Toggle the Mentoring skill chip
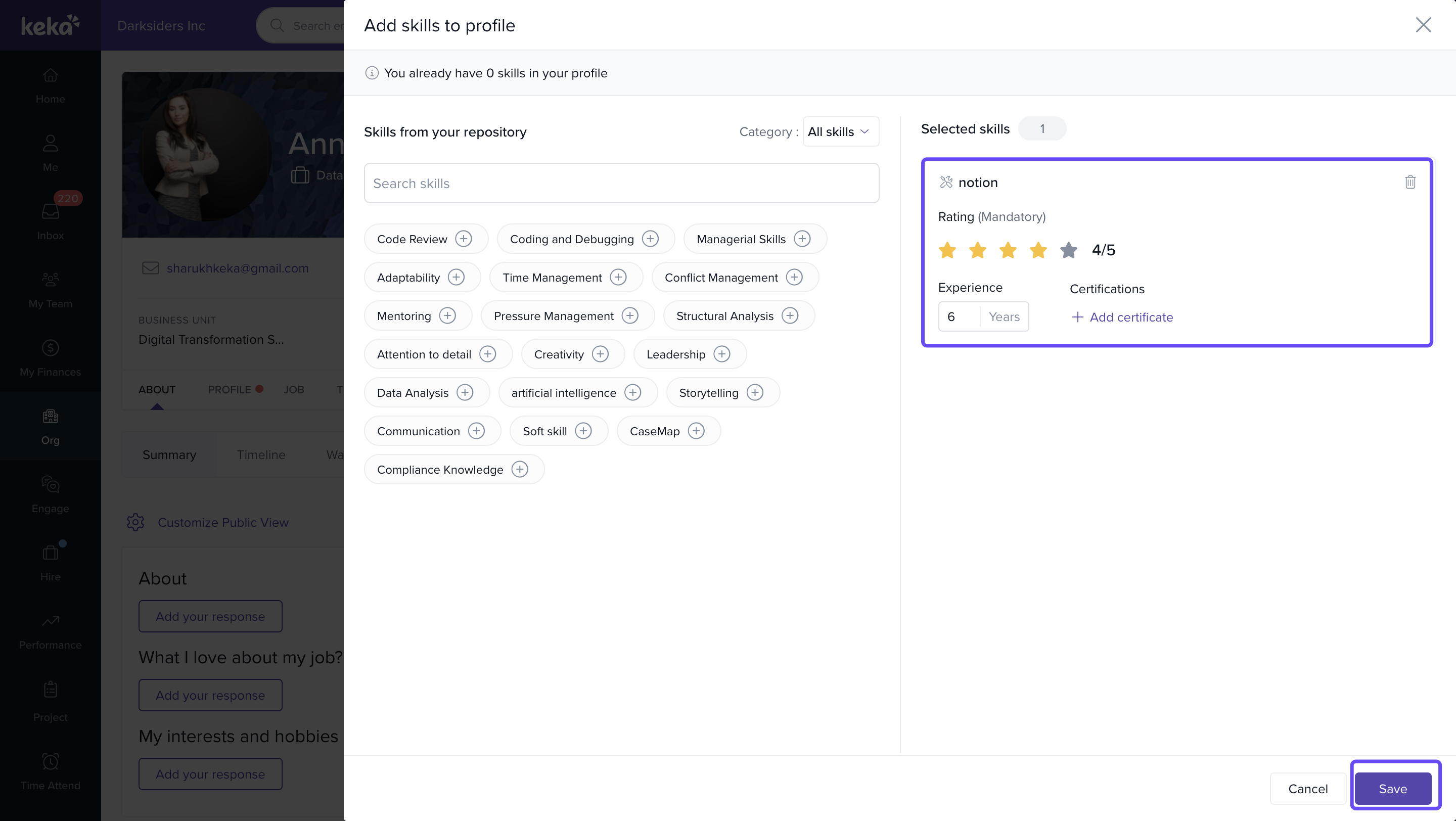Screen dimensions: 1456x821 pos(403,316)
